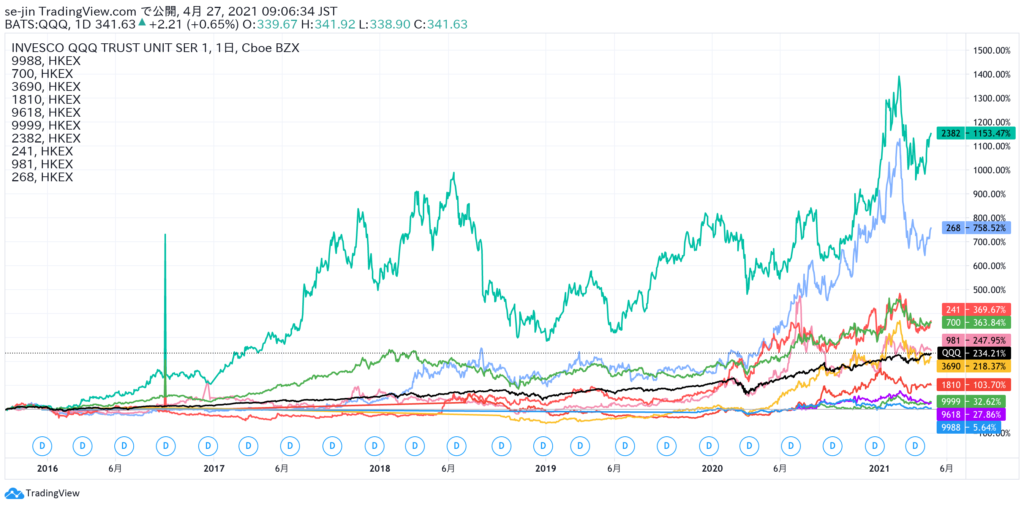Select the 1810 price tag showing 103.70%
The height and width of the screenshot is (507, 1024).
point(976,385)
